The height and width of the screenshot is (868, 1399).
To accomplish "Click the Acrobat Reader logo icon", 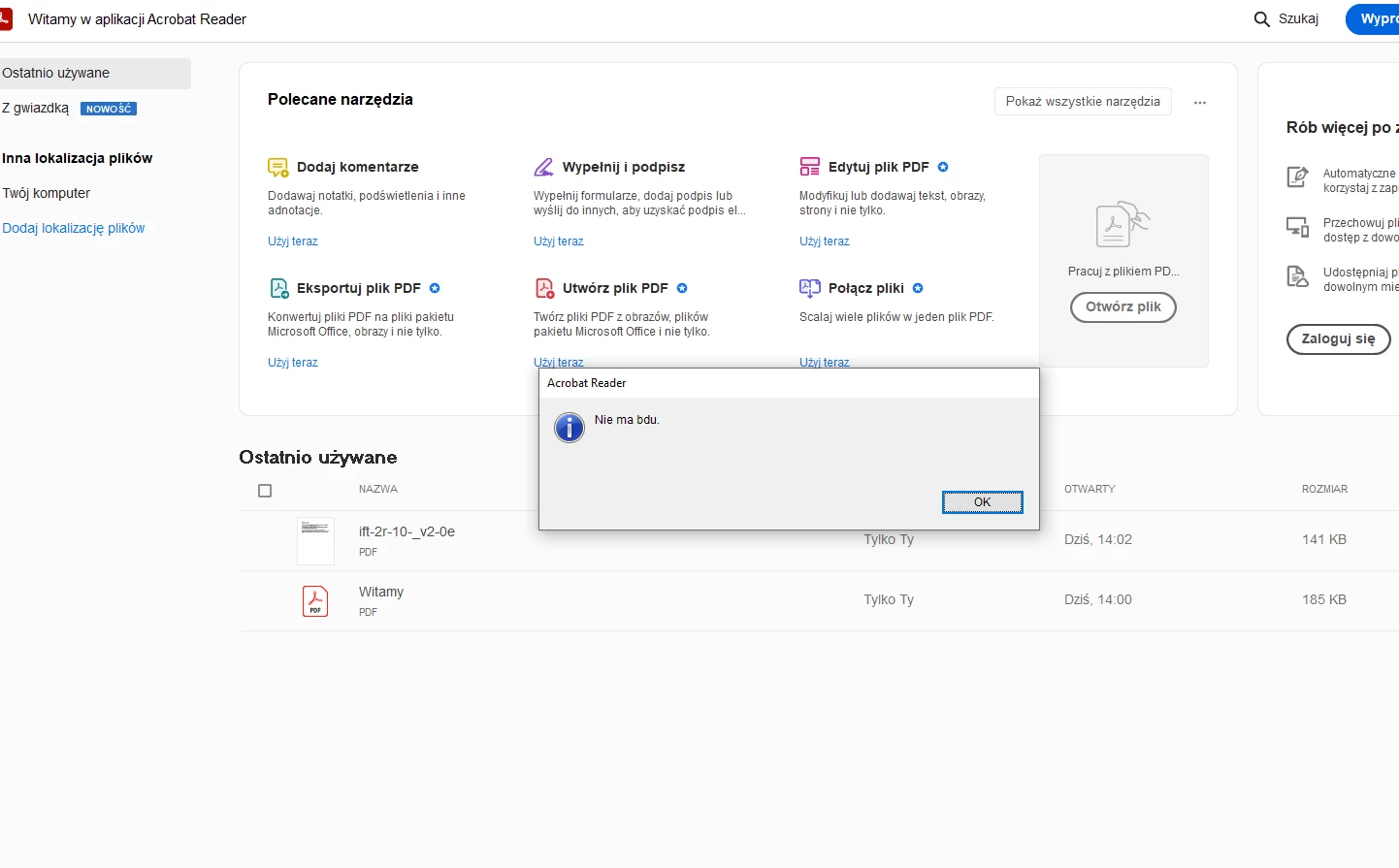I will pos(5,19).
